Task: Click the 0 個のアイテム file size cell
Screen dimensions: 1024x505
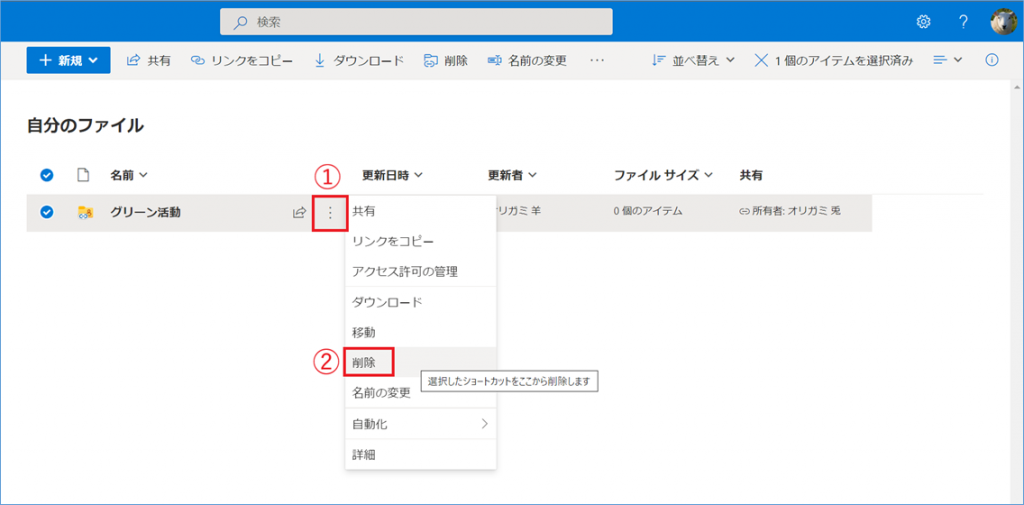Action: coord(648,212)
